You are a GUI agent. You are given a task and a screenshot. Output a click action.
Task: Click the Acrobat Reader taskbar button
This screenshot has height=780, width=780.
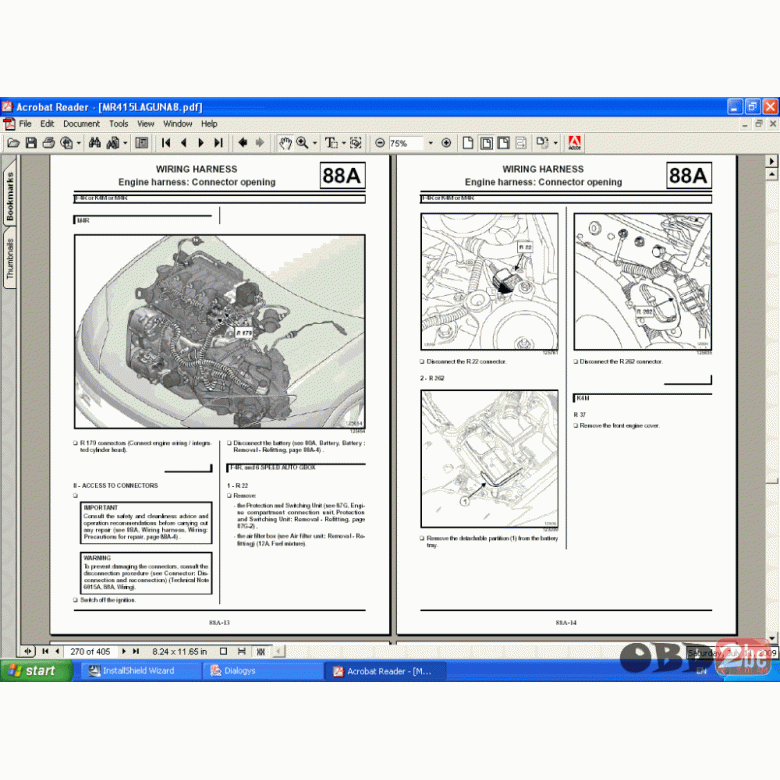(x=385, y=671)
